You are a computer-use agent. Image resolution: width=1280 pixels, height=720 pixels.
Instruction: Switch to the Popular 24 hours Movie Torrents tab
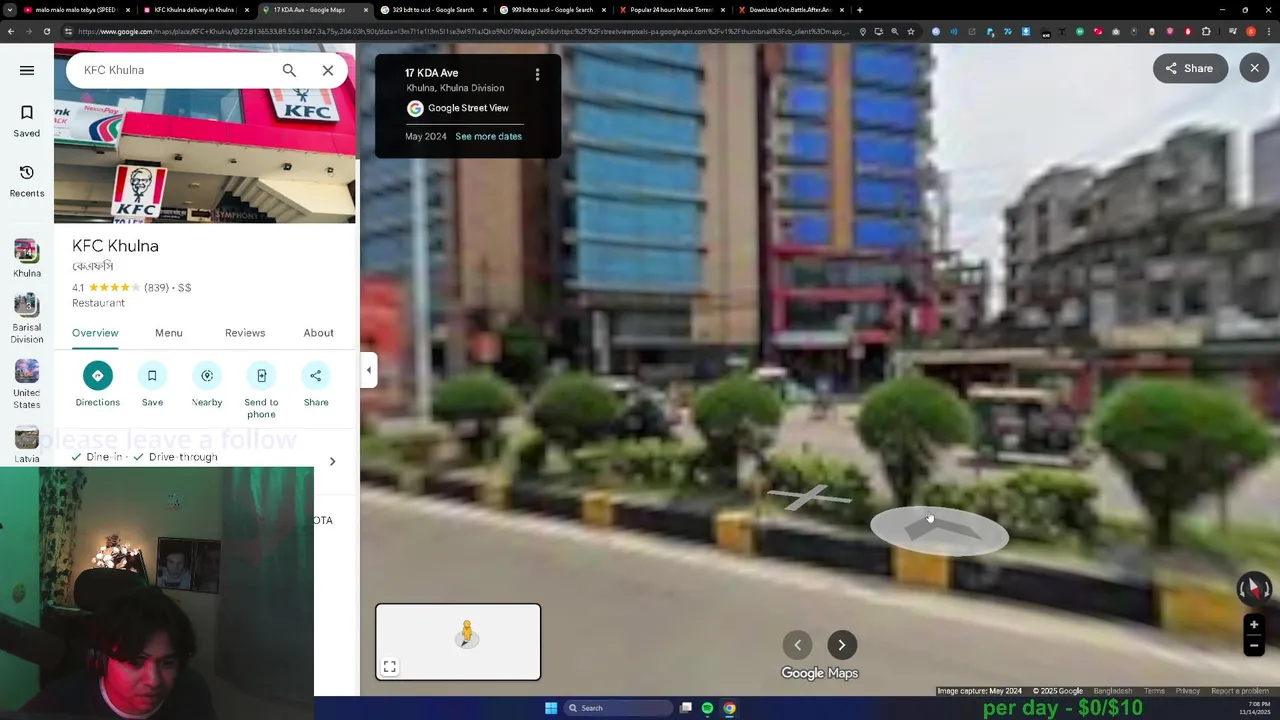(x=671, y=10)
